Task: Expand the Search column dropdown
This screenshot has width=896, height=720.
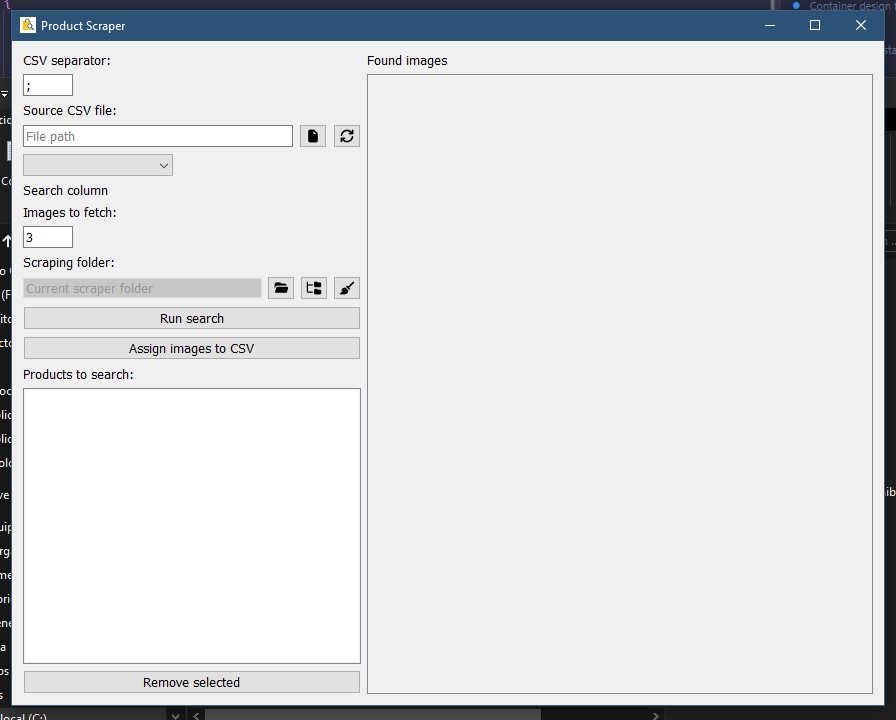Action: point(98,165)
